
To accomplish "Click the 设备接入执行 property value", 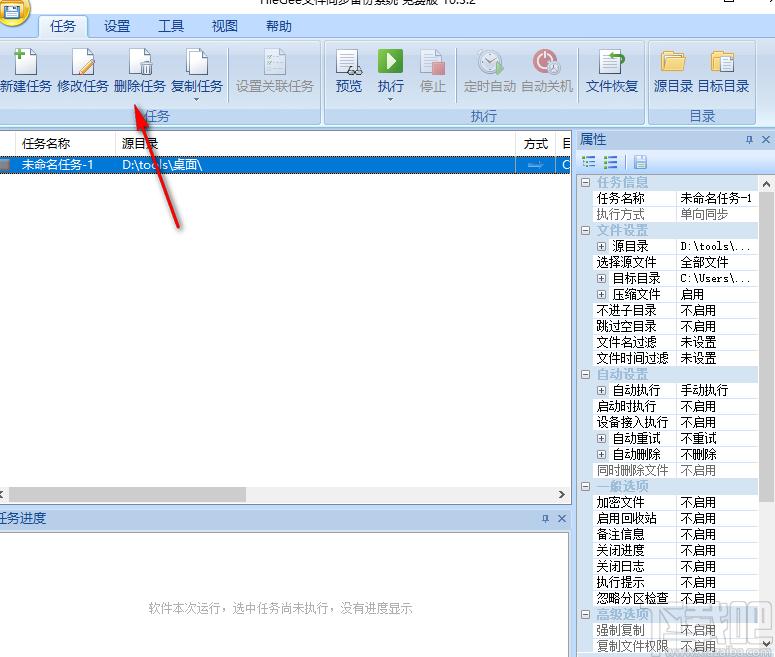I will 716,422.
